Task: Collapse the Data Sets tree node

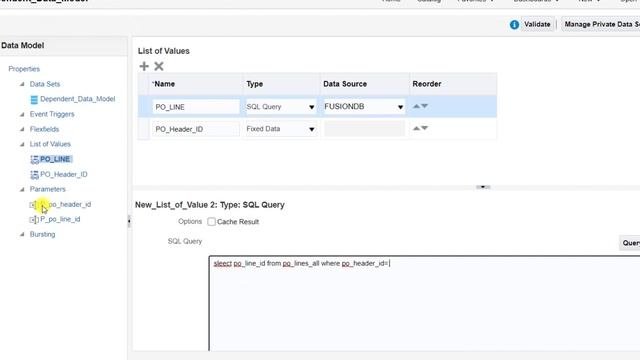Action: coord(22,84)
